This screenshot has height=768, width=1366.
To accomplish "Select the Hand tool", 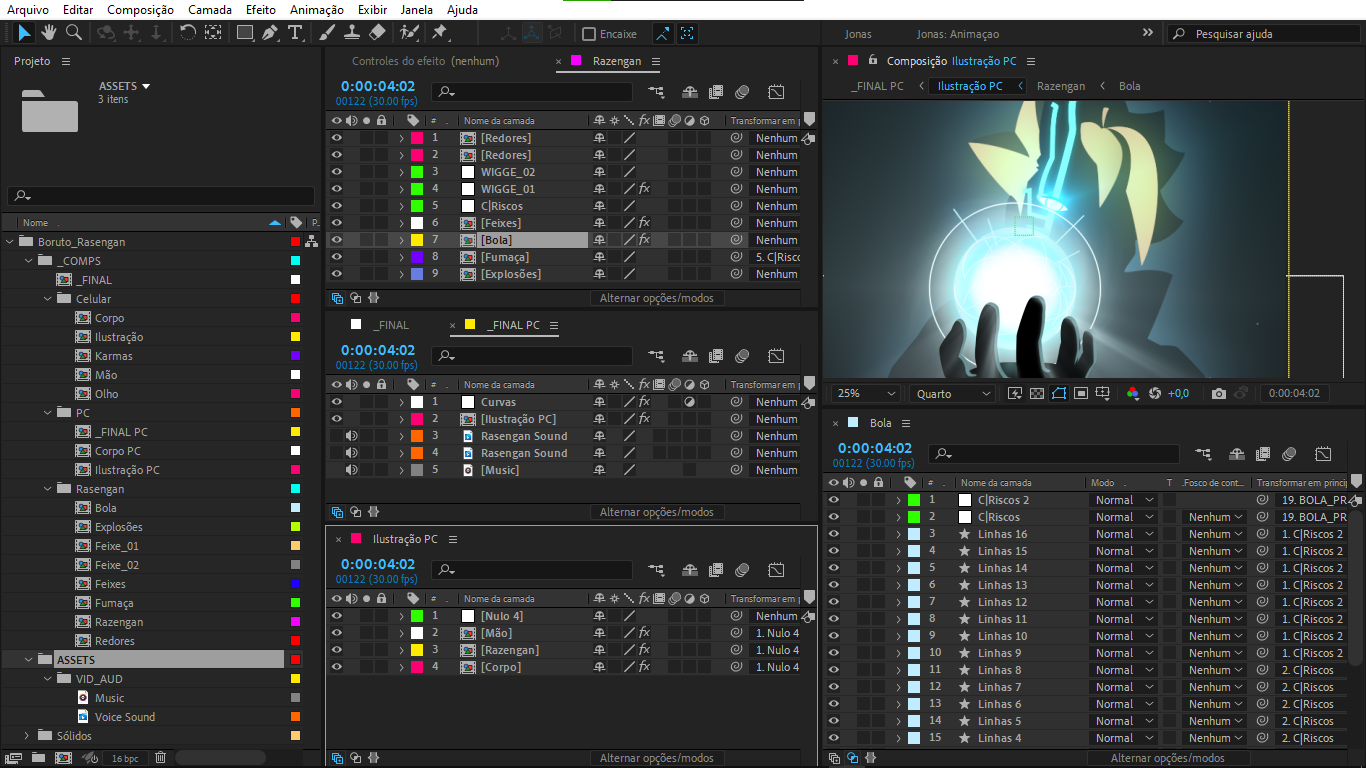I will [49, 33].
